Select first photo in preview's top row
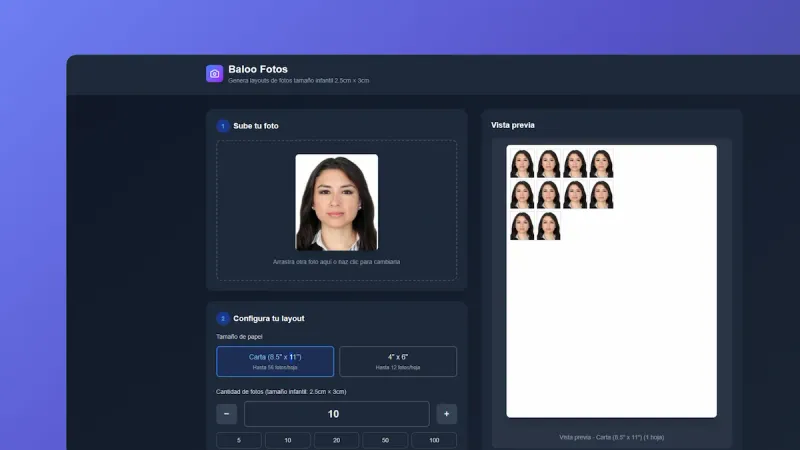Screen dimensions: 800x450 522,164
